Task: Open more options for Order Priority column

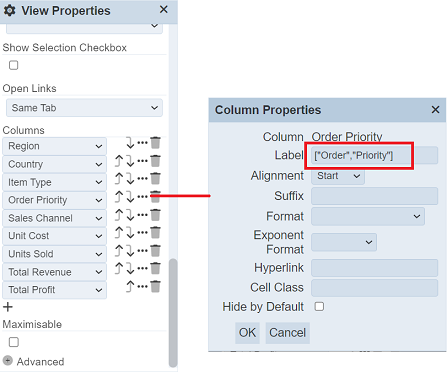Action: coord(143,197)
